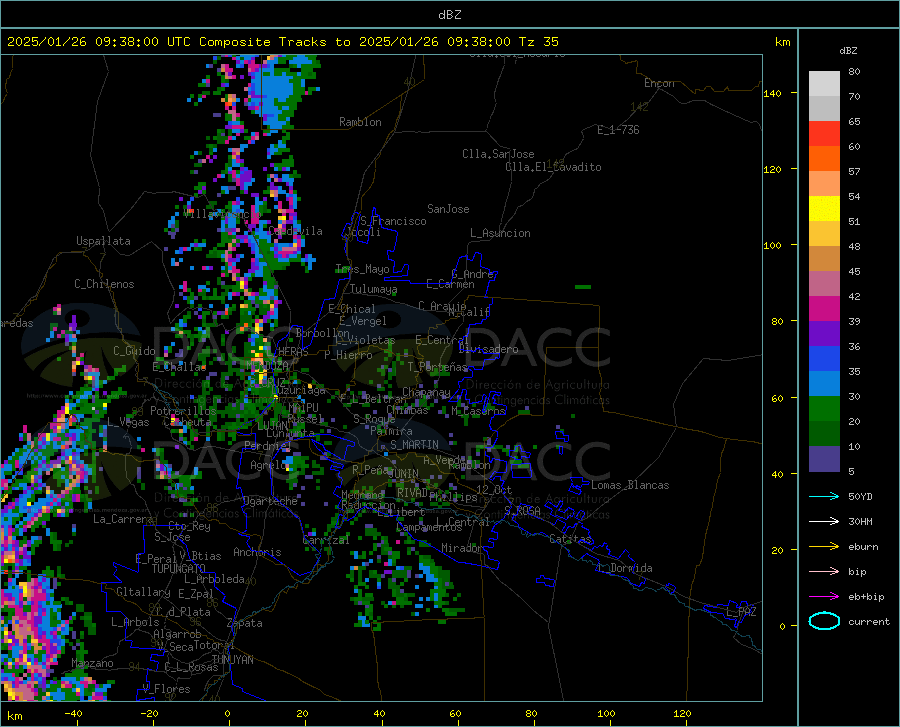Click the cyan 50YD track arrow in legend

[x=824, y=496]
